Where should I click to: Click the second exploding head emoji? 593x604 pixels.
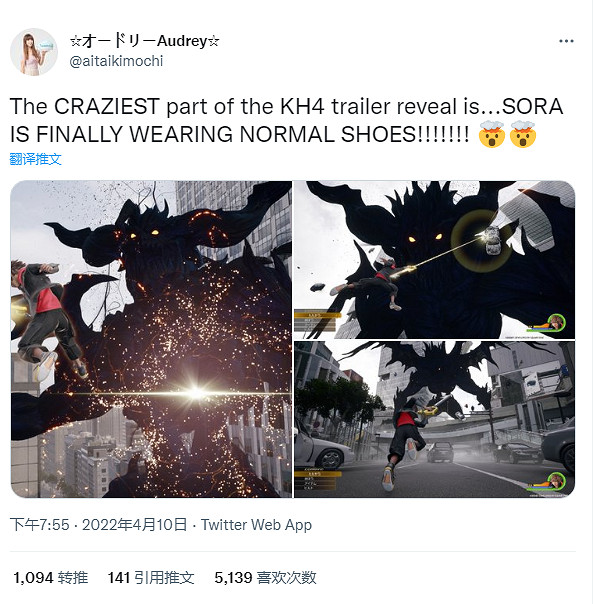[x=522, y=134]
